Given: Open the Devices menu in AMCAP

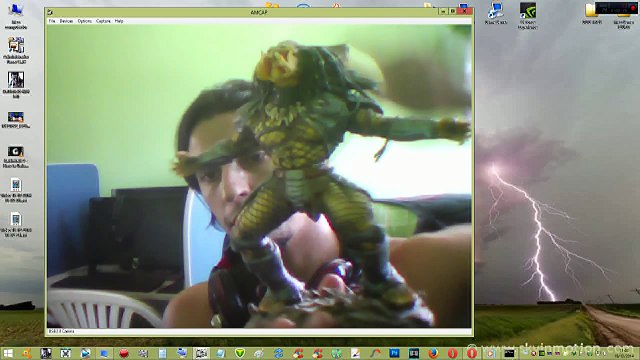Looking at the screenshot, I should (66, 21).
